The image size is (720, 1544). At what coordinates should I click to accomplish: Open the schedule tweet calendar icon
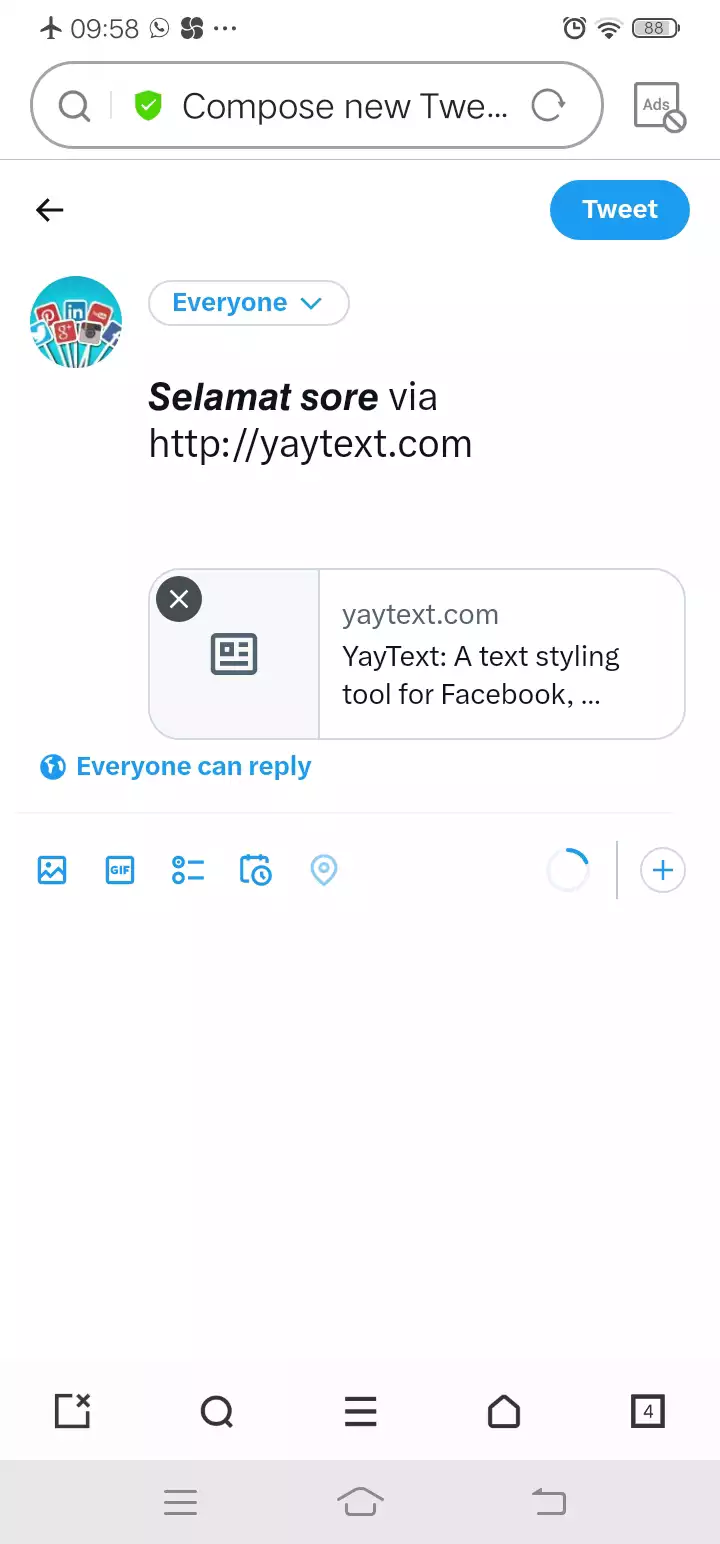(255, 870)
